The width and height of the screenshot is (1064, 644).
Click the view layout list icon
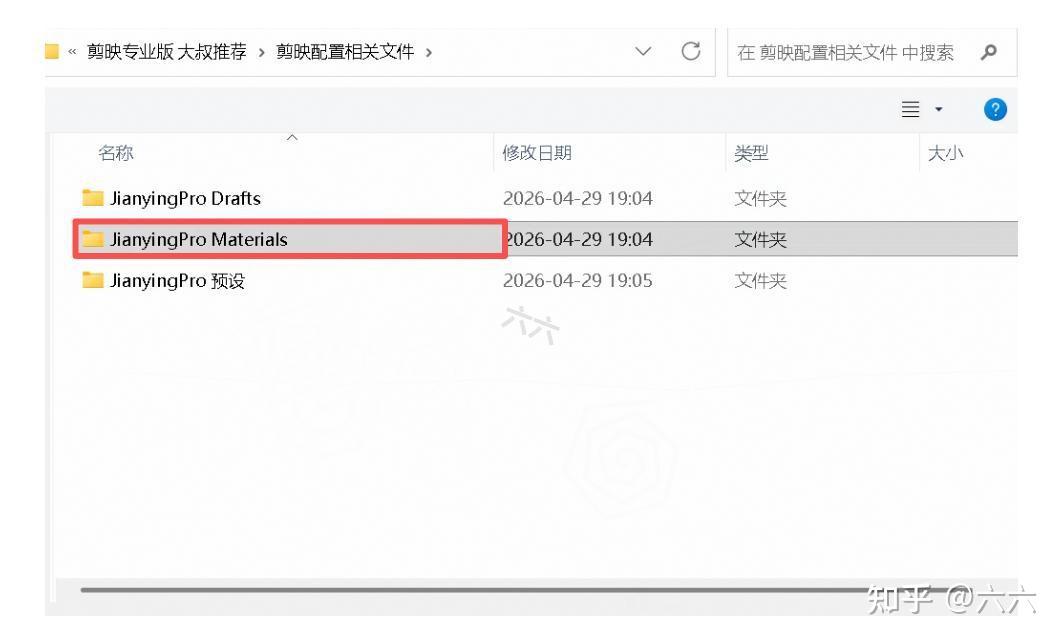[911, 109]
